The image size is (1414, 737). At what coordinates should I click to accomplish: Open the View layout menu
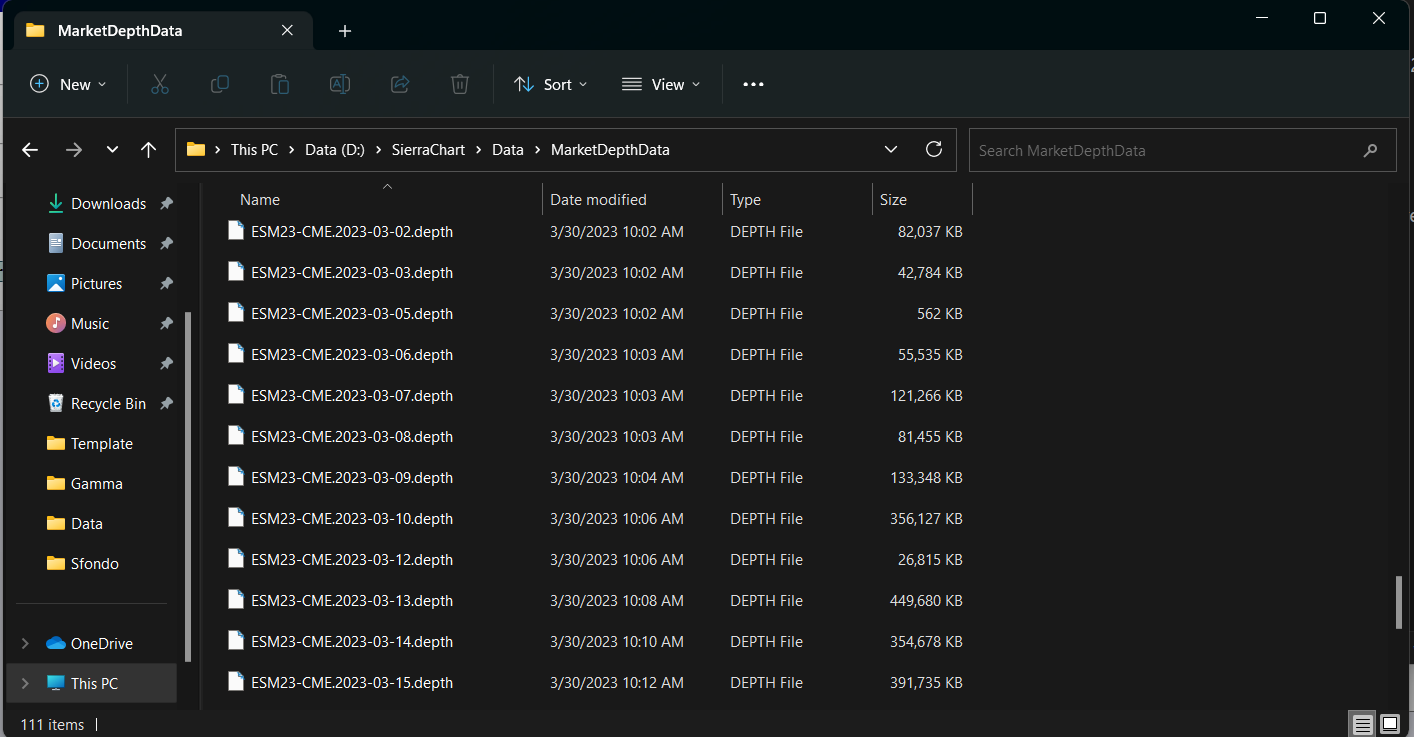[x=661, y=85]
